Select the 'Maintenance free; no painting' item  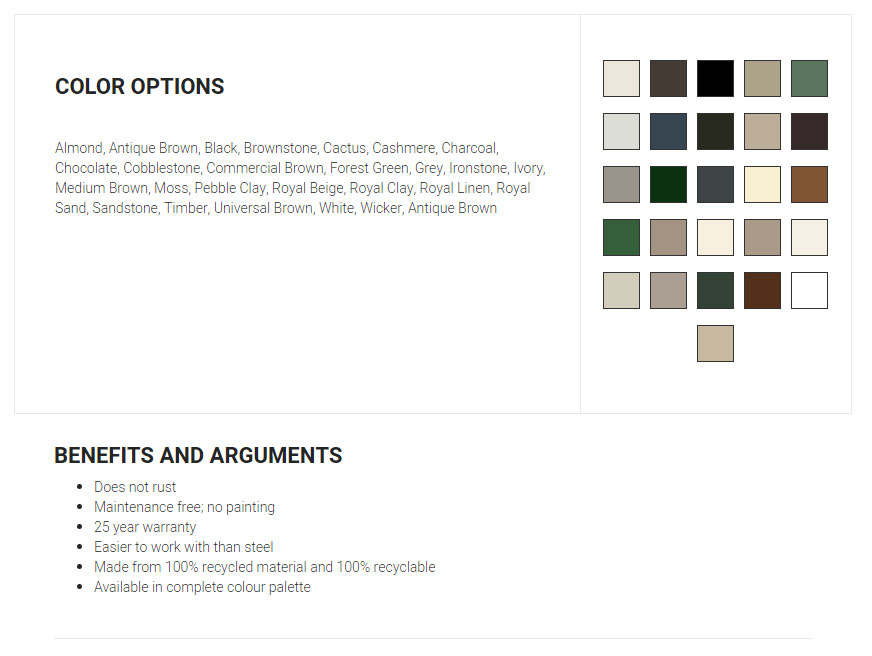[x=184, y=507]
